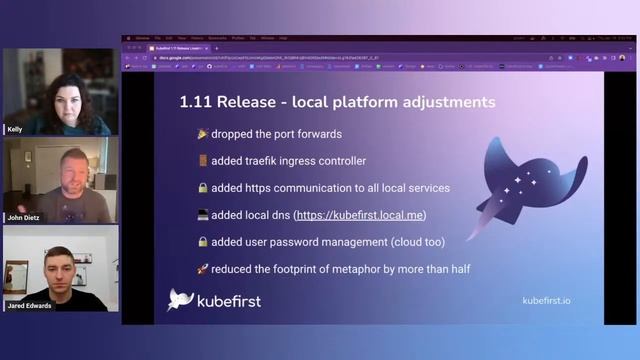Image resolution: width=640 pixels, height=360 pixels.
Task: Bookmark the page with the star icon
Action: tap(560, 58)
